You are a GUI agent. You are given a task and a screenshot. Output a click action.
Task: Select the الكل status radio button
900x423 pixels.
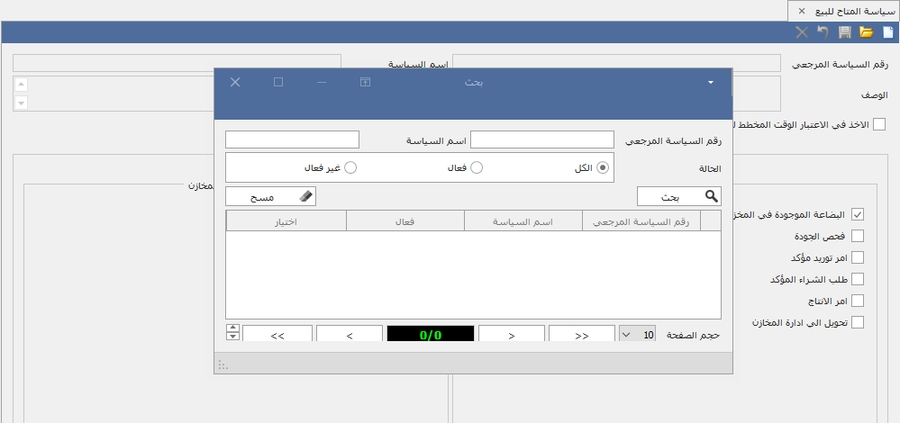tap(603, 168)
